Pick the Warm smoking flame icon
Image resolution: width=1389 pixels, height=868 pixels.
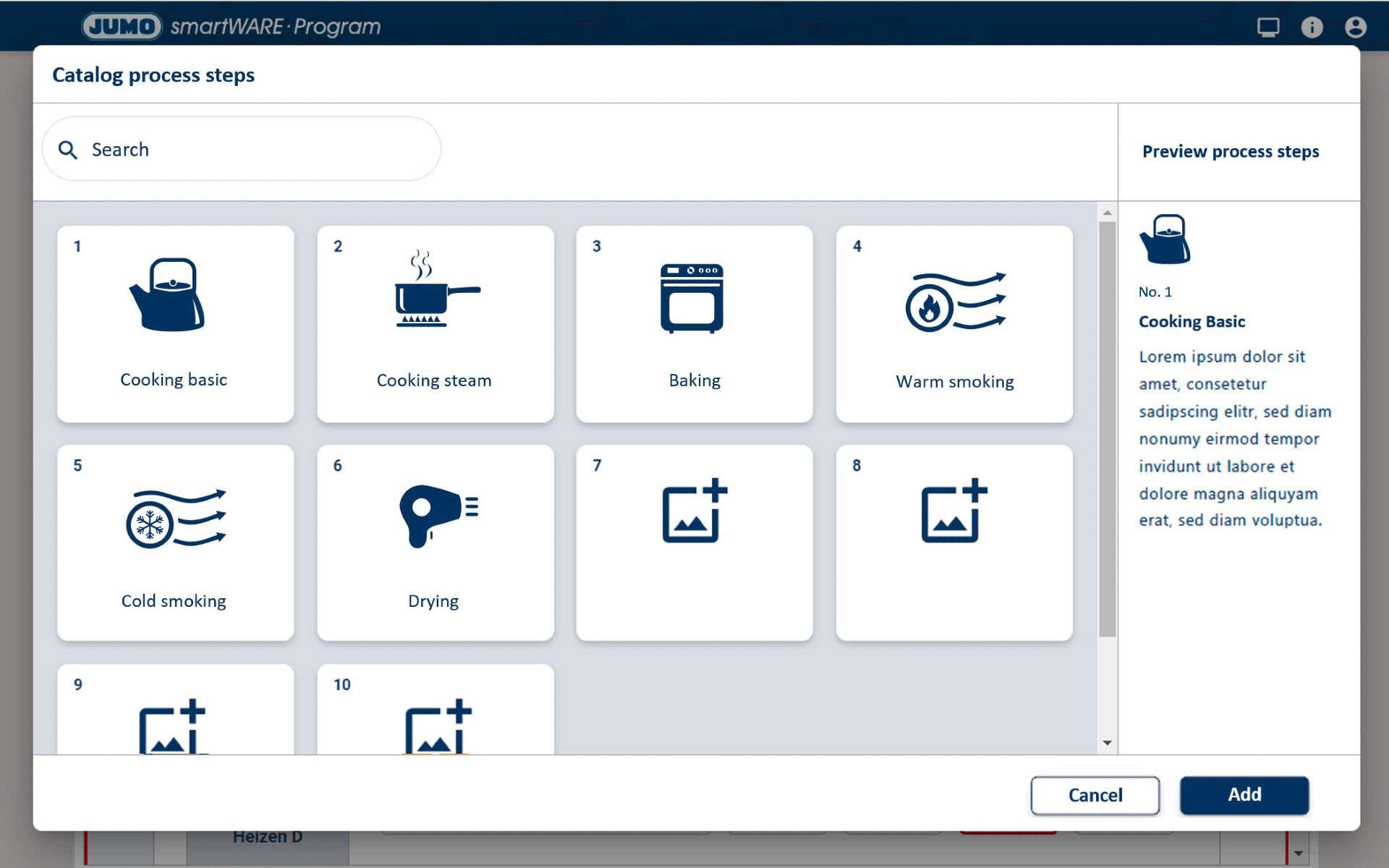point(954,302)
